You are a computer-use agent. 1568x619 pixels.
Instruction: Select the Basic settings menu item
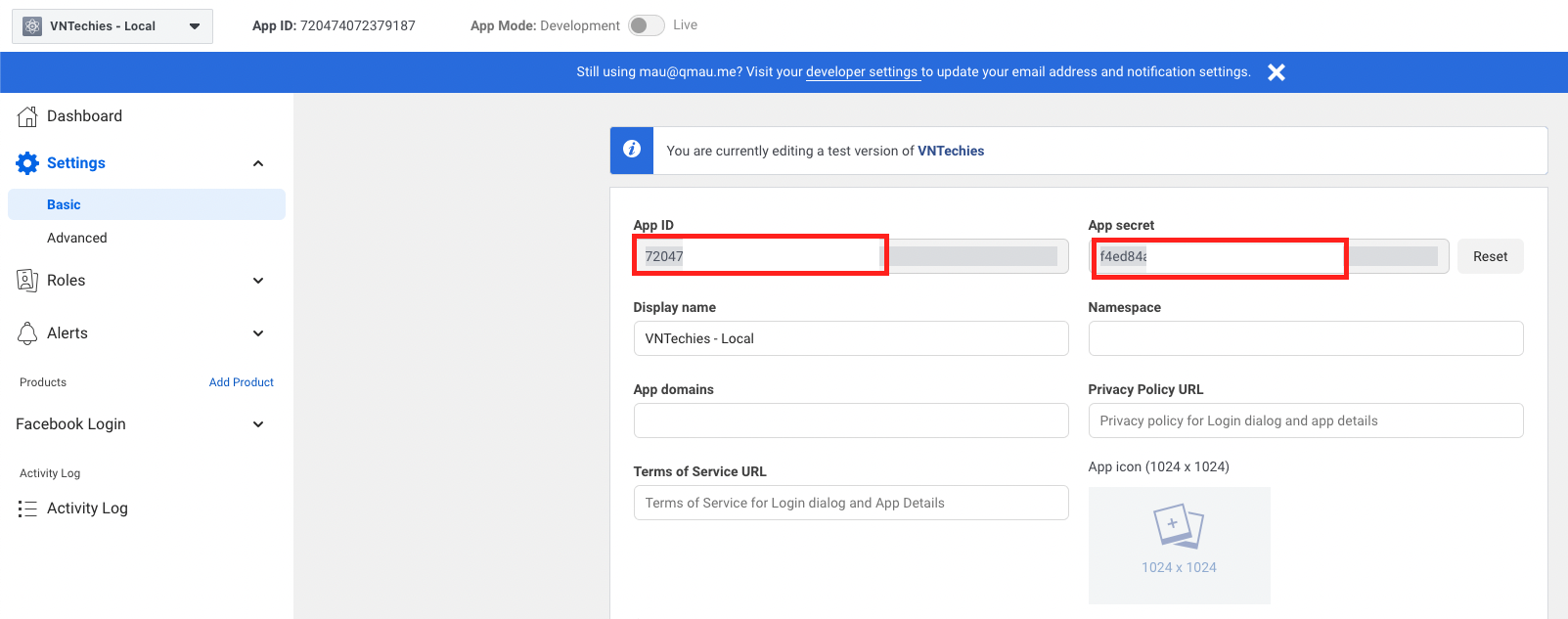(x=65, y=204)
